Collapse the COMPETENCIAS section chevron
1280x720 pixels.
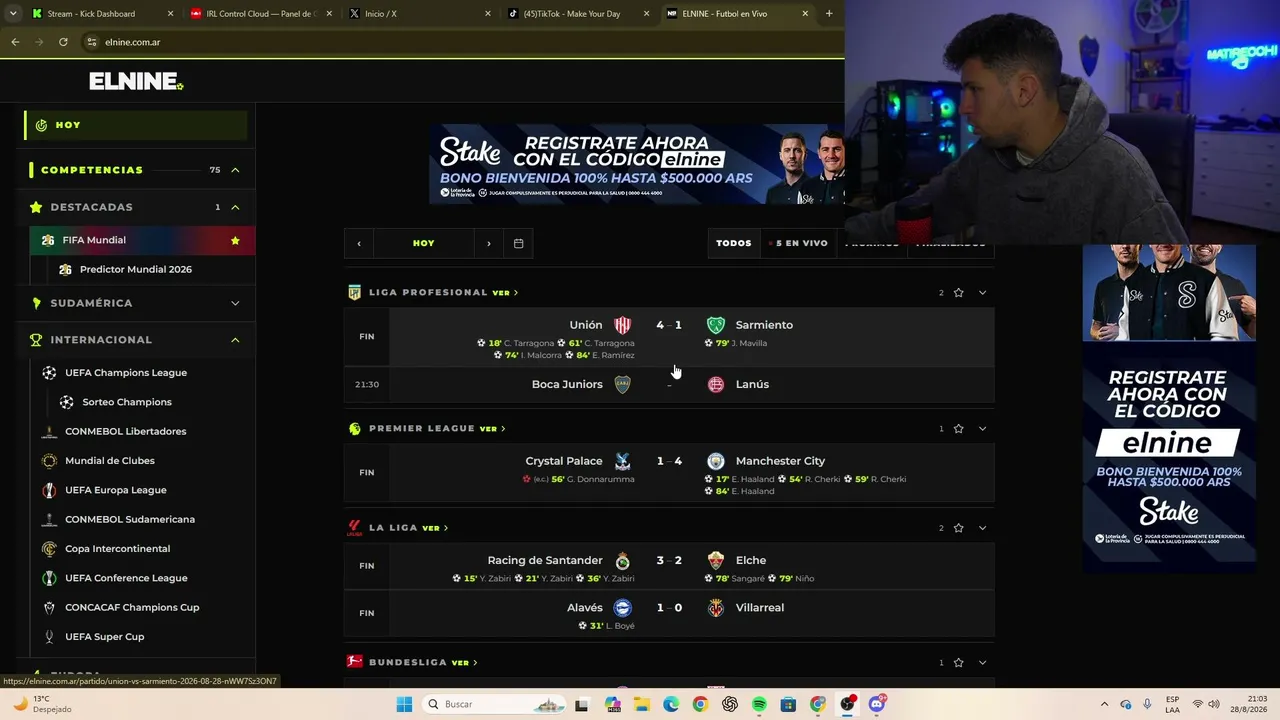[x=235, y=170]
